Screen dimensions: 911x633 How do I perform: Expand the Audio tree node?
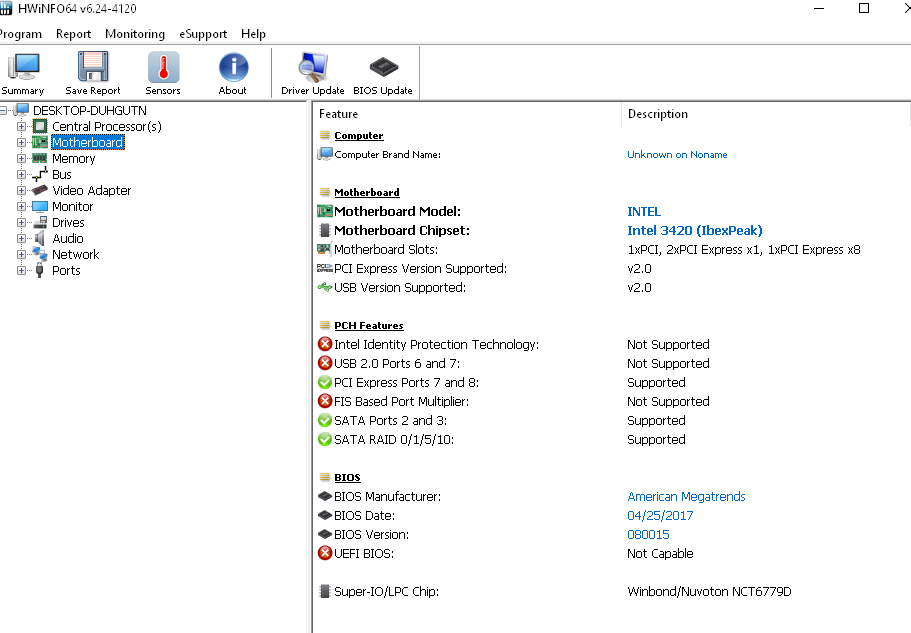(x=21, y=238)
